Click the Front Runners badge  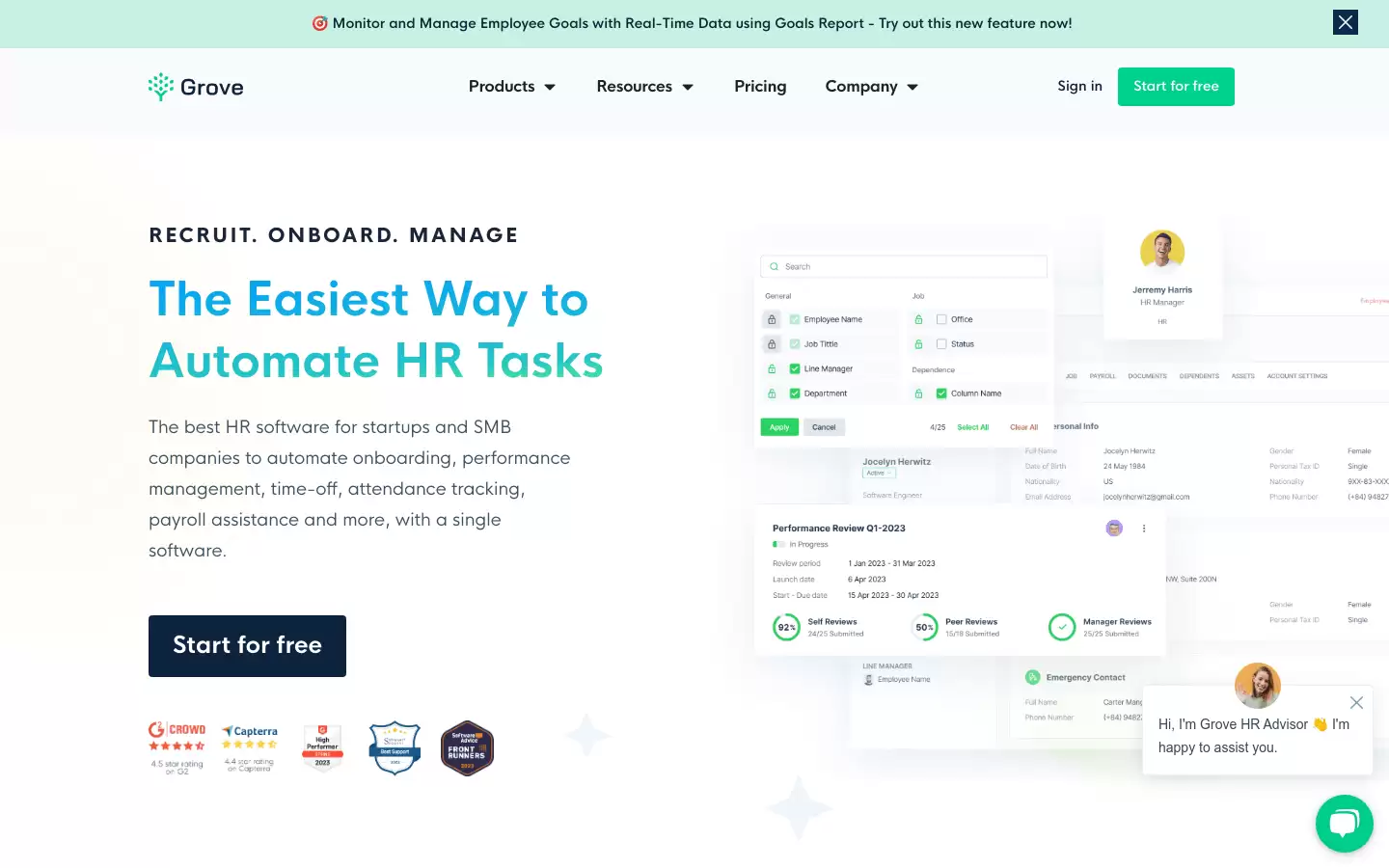coord(467,748)
